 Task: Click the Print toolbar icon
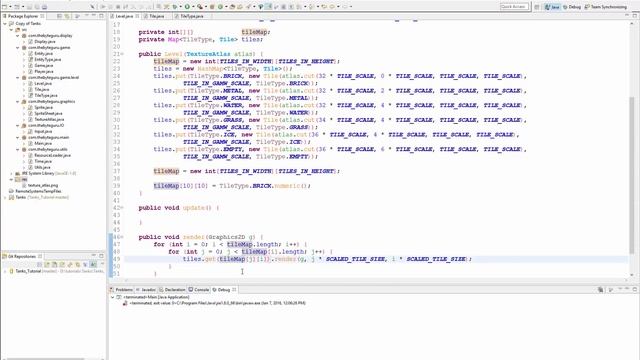coord(44,7)
